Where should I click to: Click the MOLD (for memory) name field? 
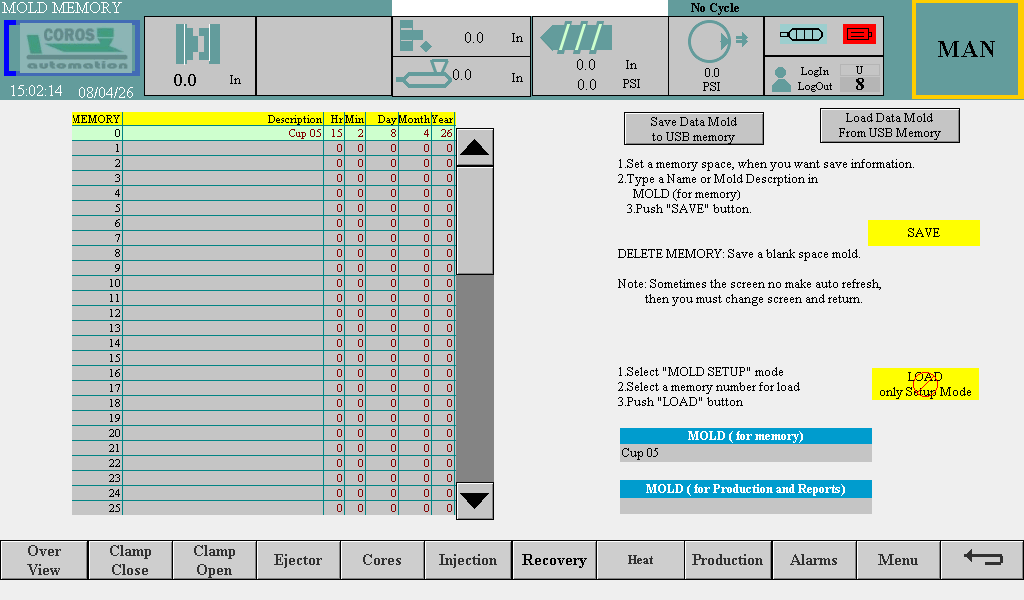(x=745, y=453)
